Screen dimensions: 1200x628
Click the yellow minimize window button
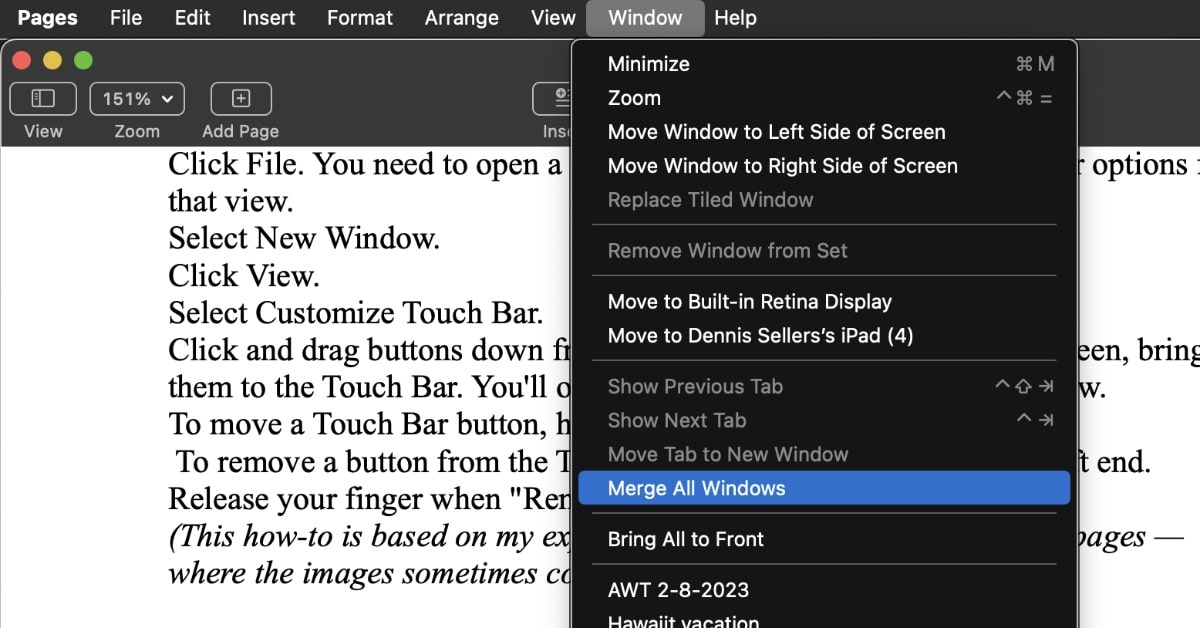52,61
